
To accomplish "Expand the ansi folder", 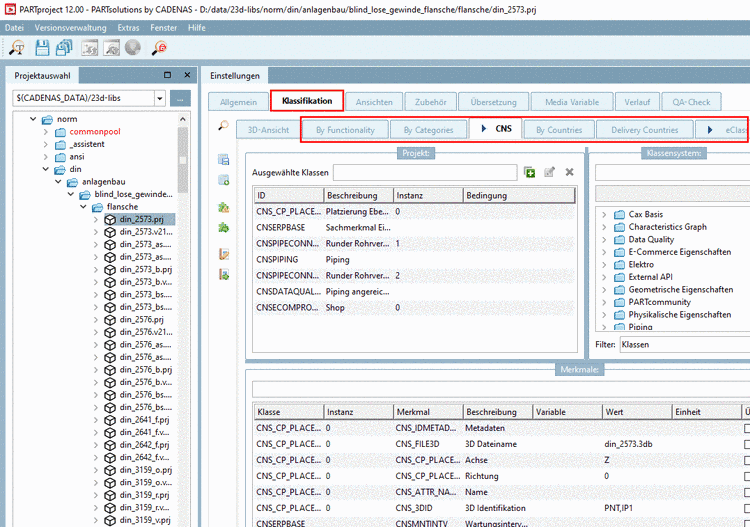I will coord(45,157).
